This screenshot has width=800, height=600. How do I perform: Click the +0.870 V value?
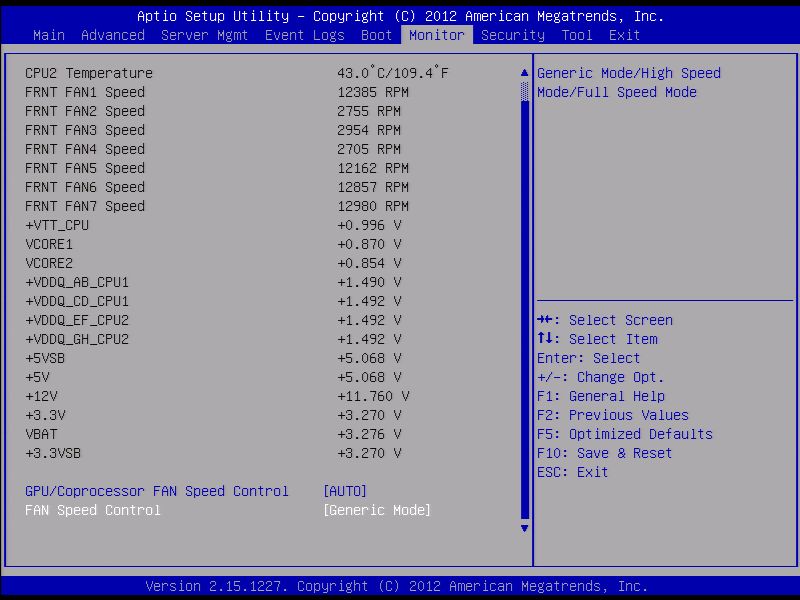369,244
